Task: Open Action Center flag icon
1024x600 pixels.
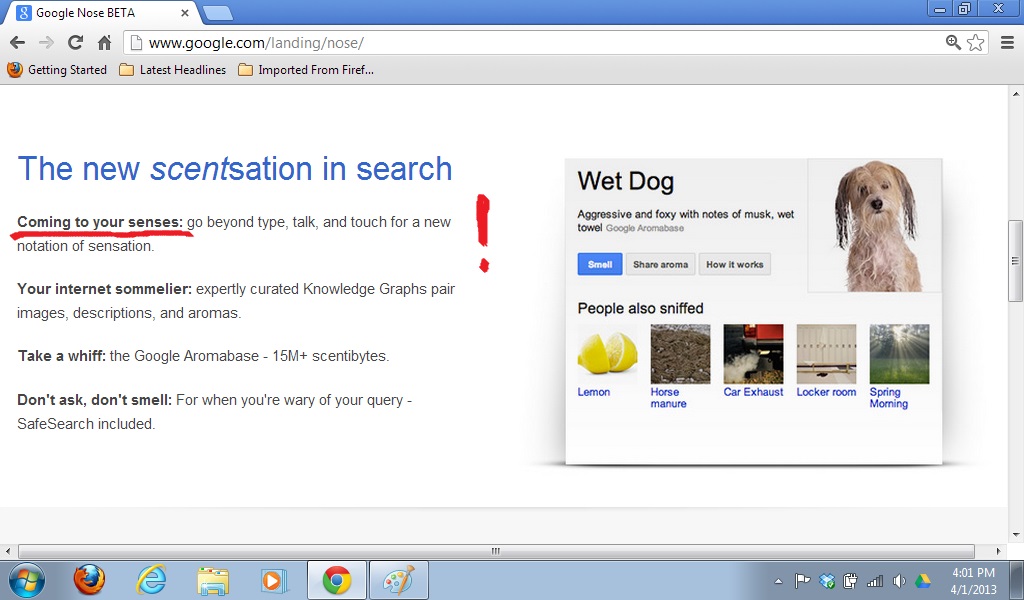Action: (802, 580)
